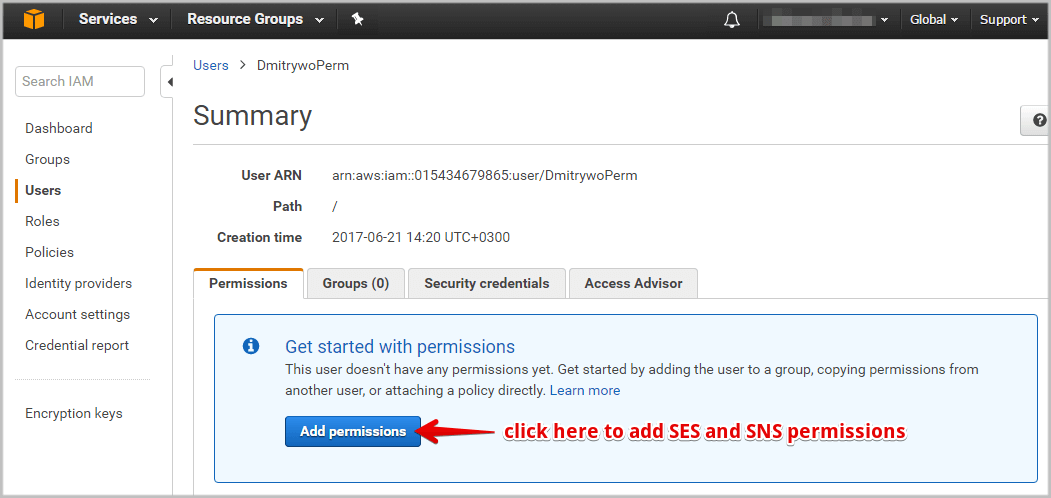Select Users in the sidebar
Viewport: 1051px width, 498px height.
[43, 190]
